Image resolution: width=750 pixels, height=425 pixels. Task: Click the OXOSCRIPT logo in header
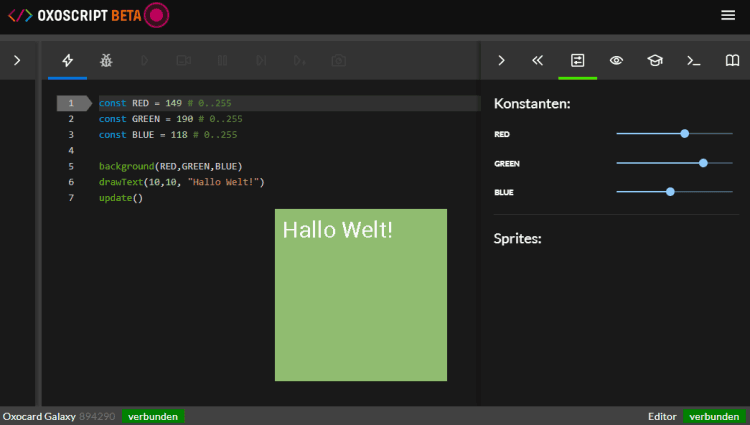[75, 15]
